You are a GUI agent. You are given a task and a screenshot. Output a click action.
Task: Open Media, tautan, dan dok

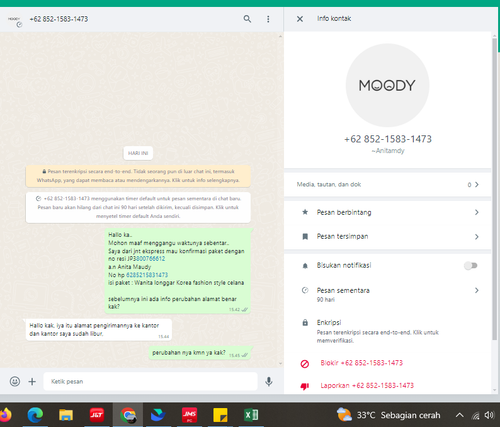pos(387,185)
